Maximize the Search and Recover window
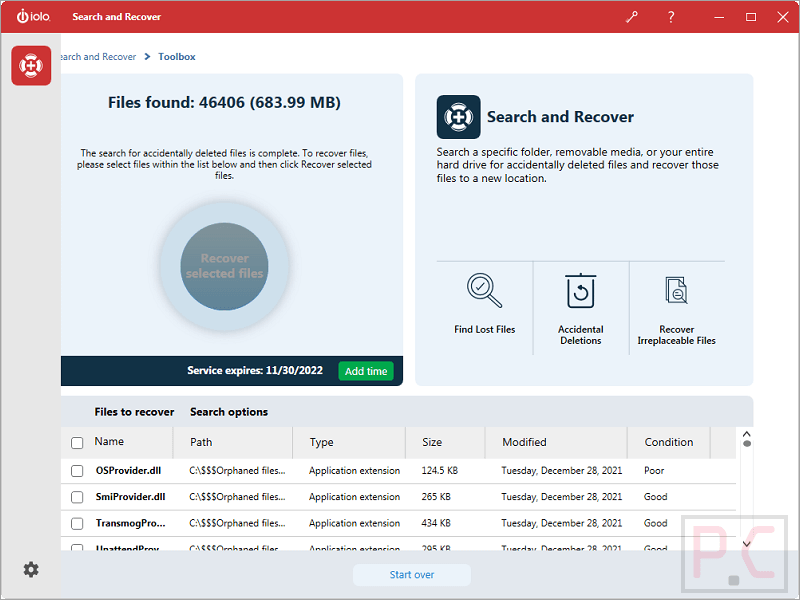The height and width of the screenshot is (600, 800). coord(751,17)
